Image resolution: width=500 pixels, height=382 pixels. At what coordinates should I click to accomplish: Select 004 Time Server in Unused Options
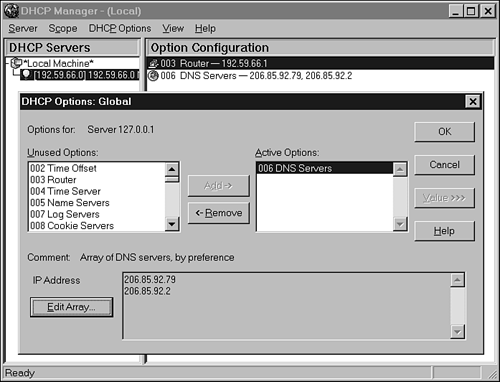coord(97,191)
